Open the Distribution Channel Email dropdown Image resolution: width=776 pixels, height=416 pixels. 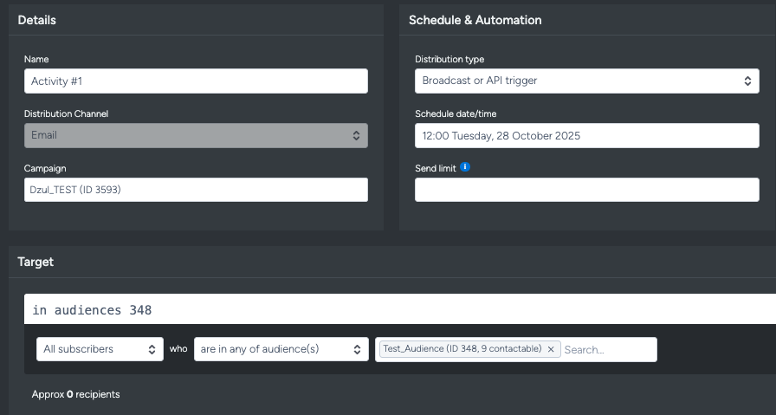[x=195, y=135]
